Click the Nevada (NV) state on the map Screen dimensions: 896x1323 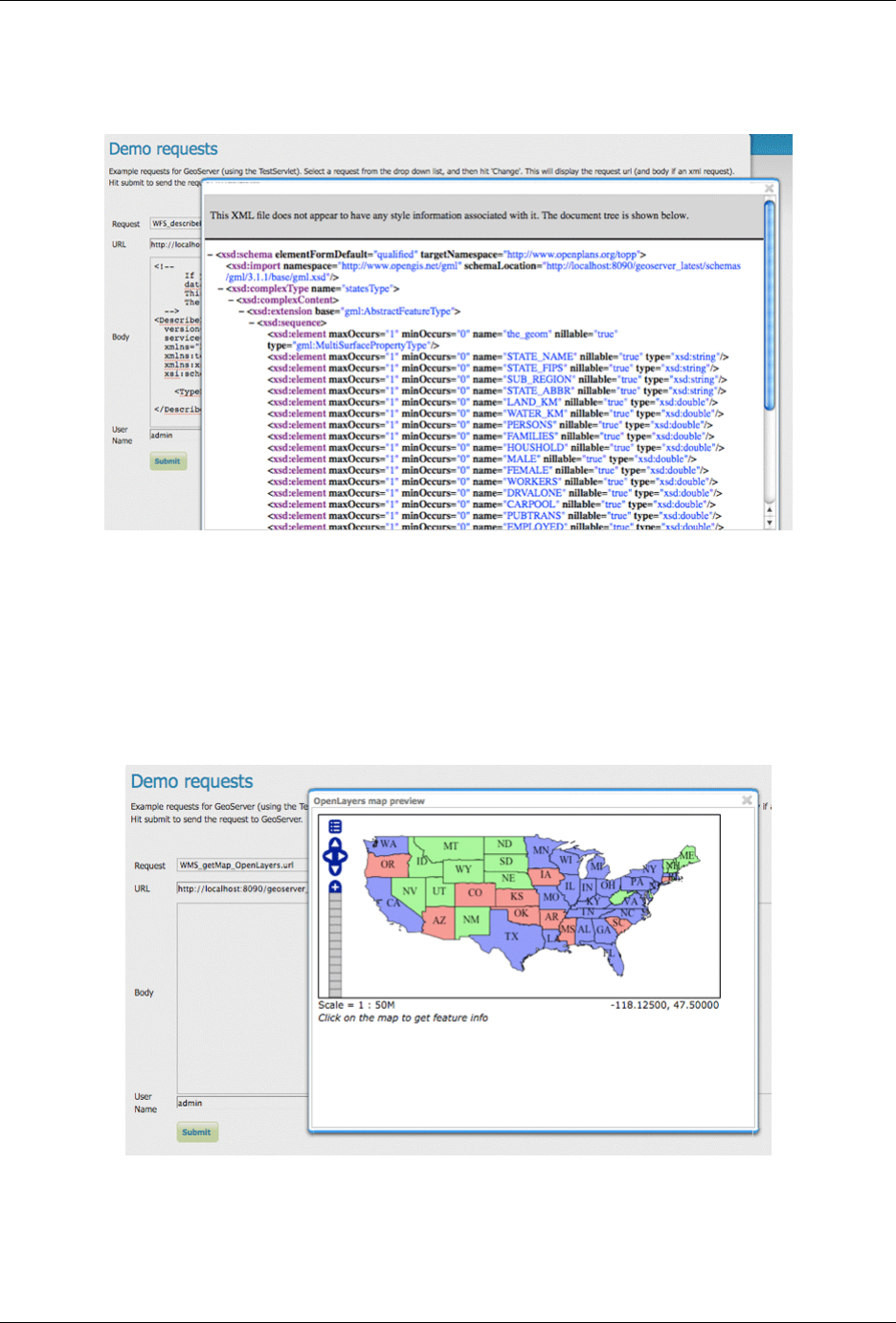coord(410,891)
